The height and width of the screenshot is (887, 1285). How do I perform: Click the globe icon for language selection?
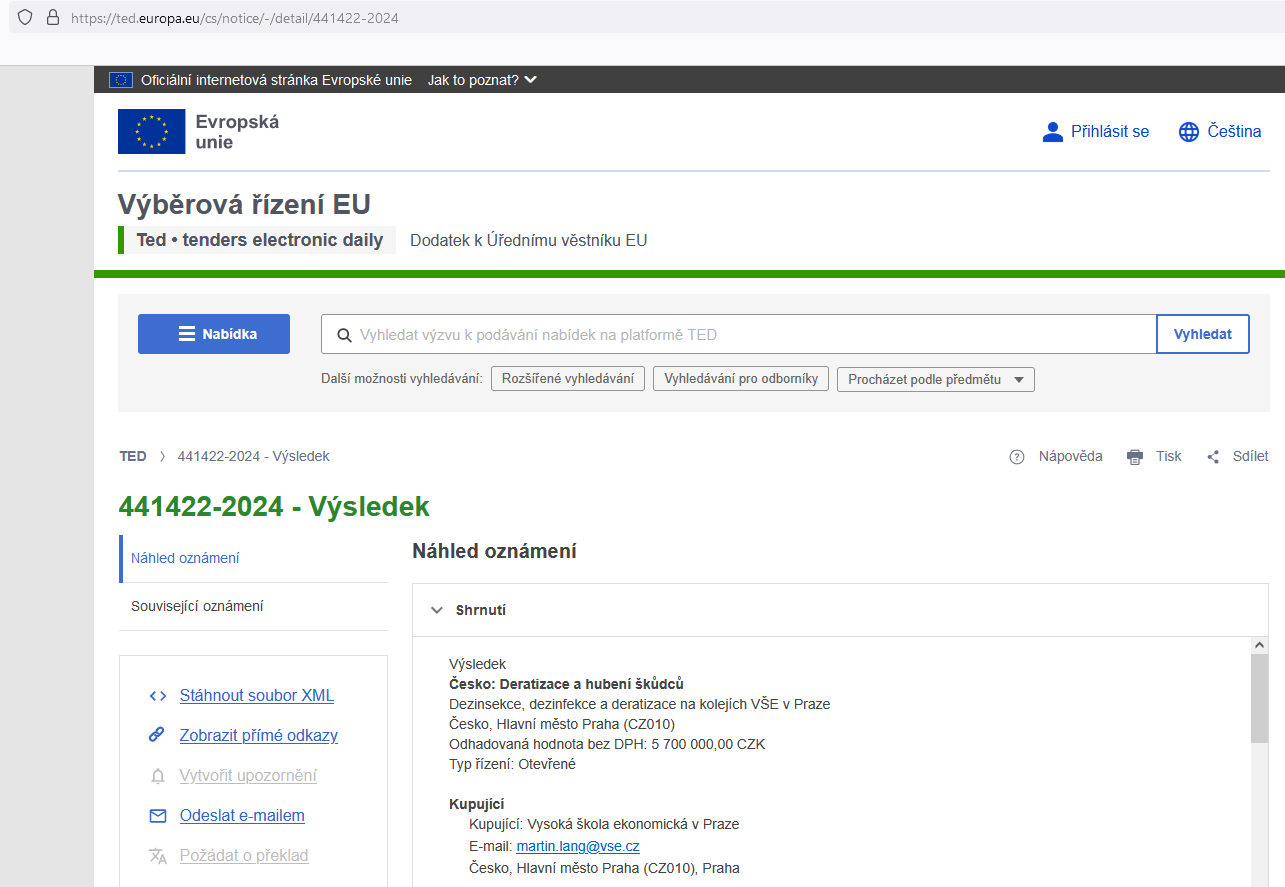pyautogui.click(x=1188, y=132)
